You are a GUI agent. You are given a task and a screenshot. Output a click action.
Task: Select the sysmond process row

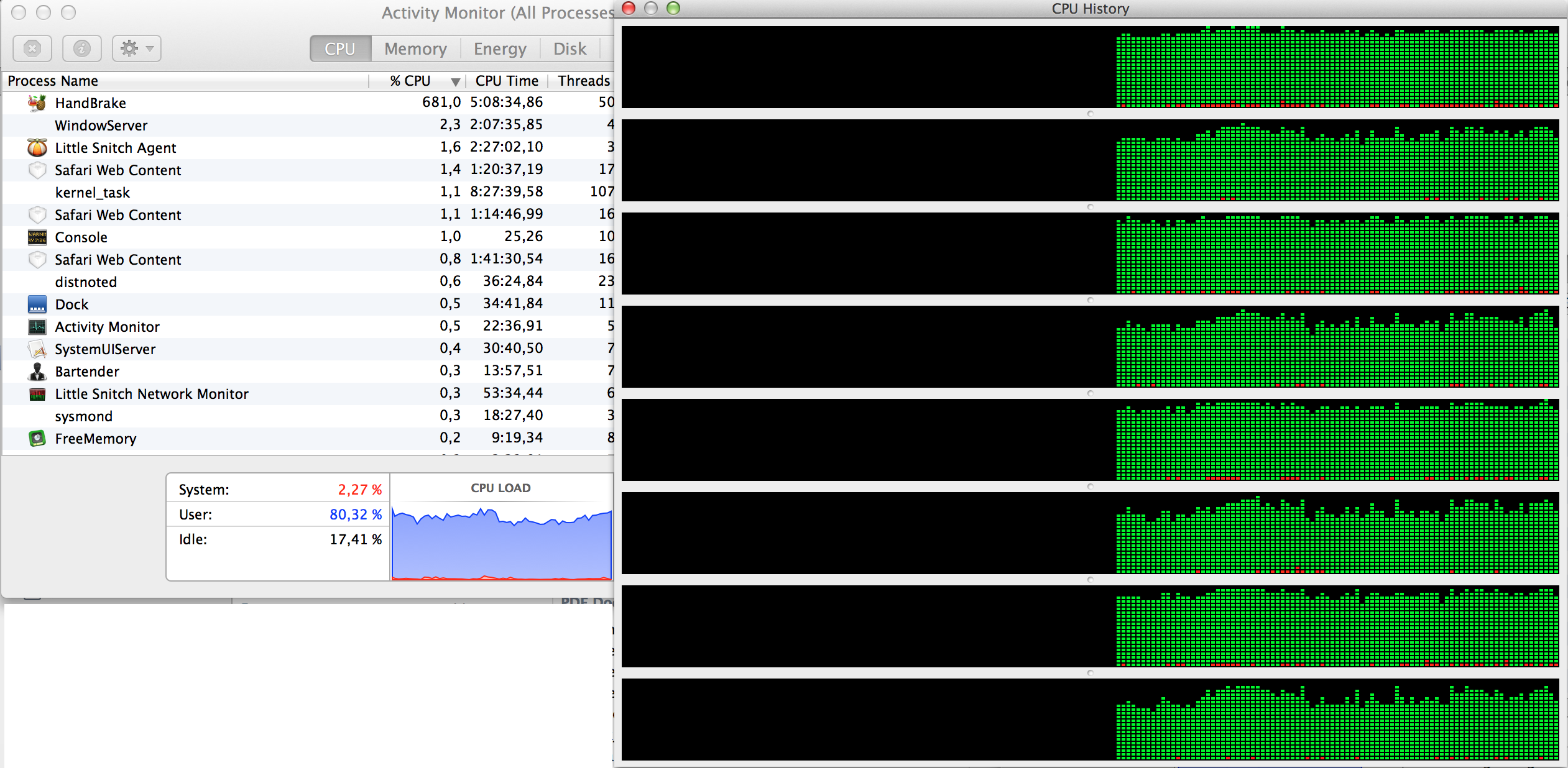[308, 416]
